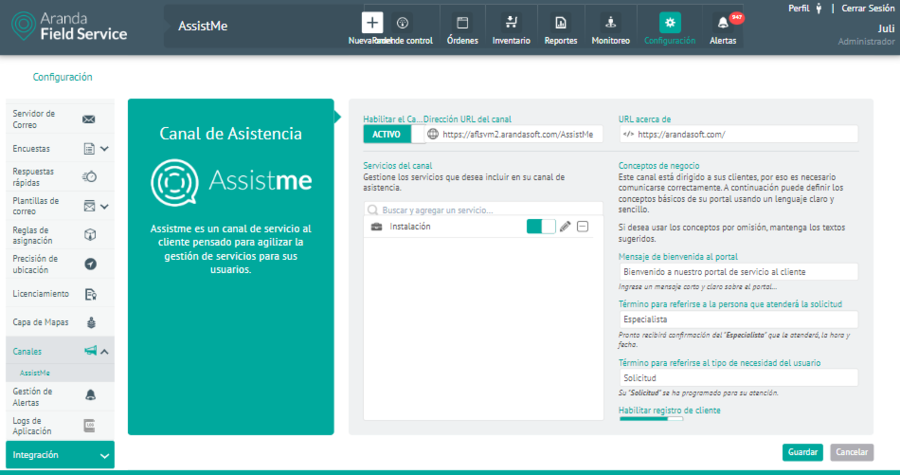Collapse the Canales submenu chevron
900x475 pixels.
(104, 352)
